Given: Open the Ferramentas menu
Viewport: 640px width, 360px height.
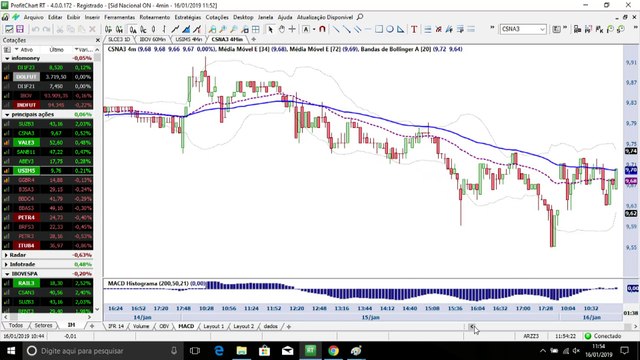Looking at the screenshot, I should point(119,17).
